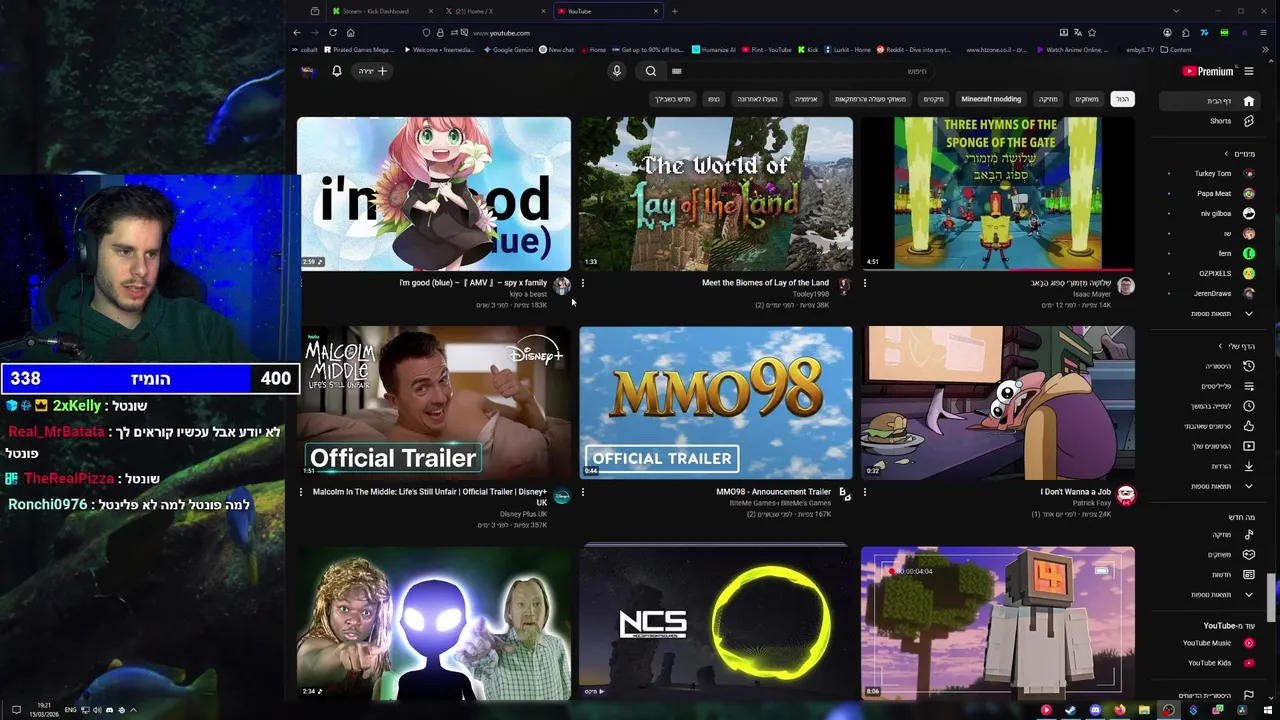This screenshot has width=1280, height=720.
Task: Open the account avatar menu
Action: (308, 71)
